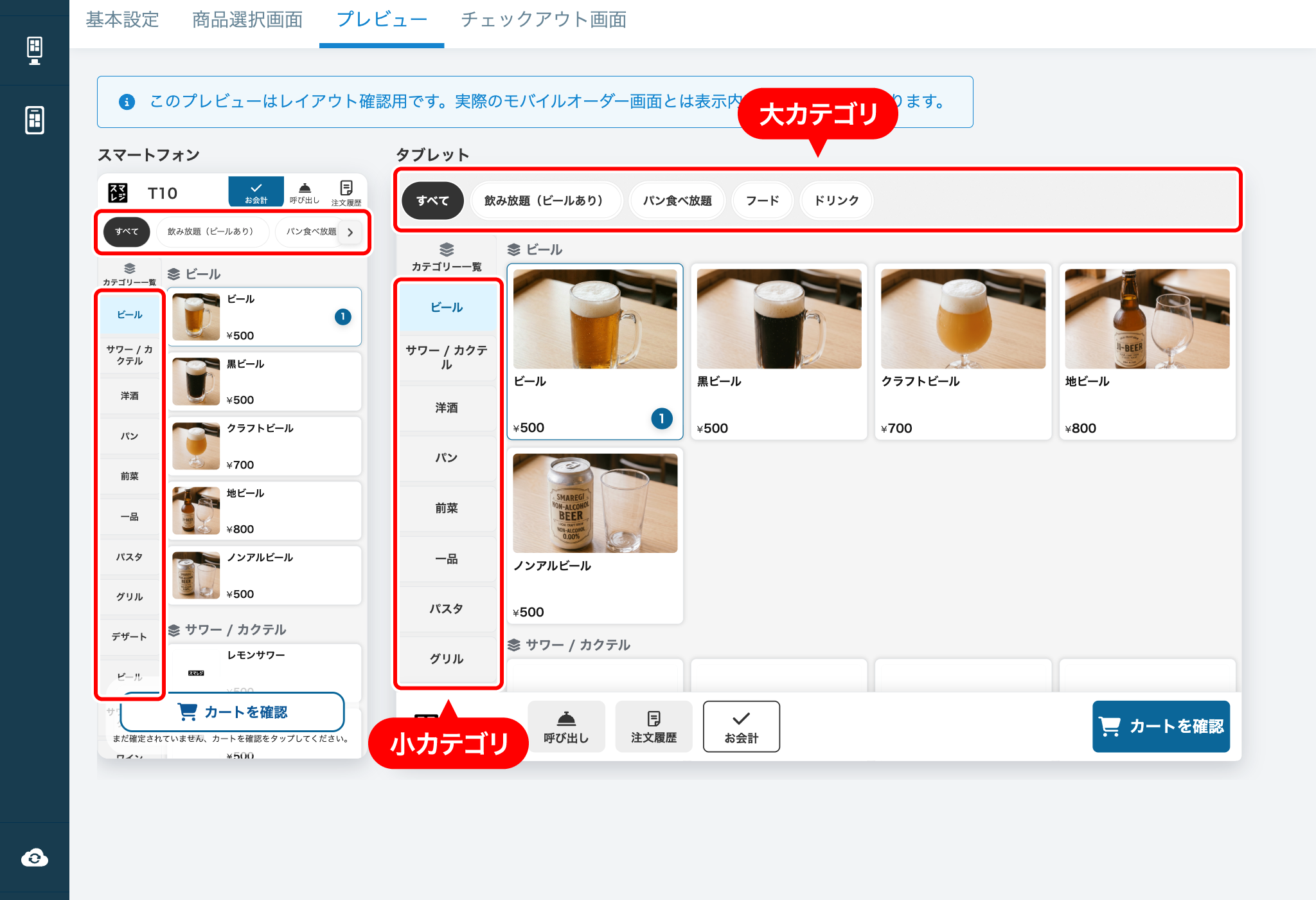1316x900 pixels.
Task: Choose smartphone グリル subcategory
Action: click(130, 597)
